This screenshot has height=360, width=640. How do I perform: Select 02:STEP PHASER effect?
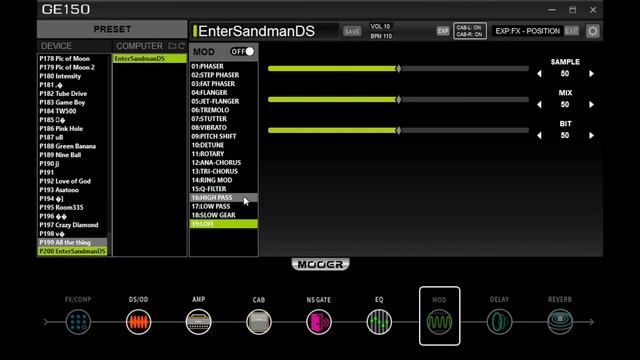[224, 75]
